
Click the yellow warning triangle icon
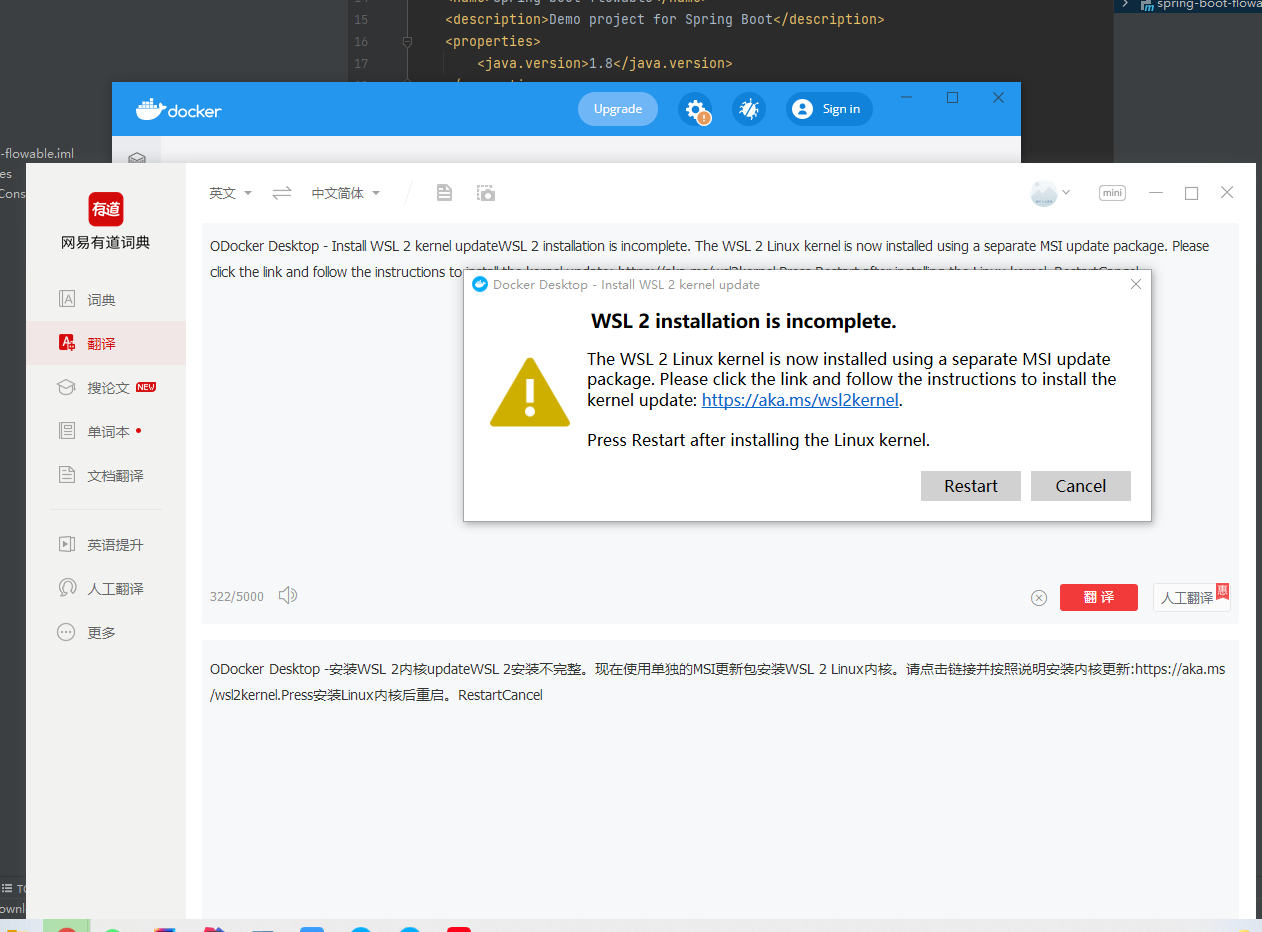pyautogui.click(x=529, y=392)
